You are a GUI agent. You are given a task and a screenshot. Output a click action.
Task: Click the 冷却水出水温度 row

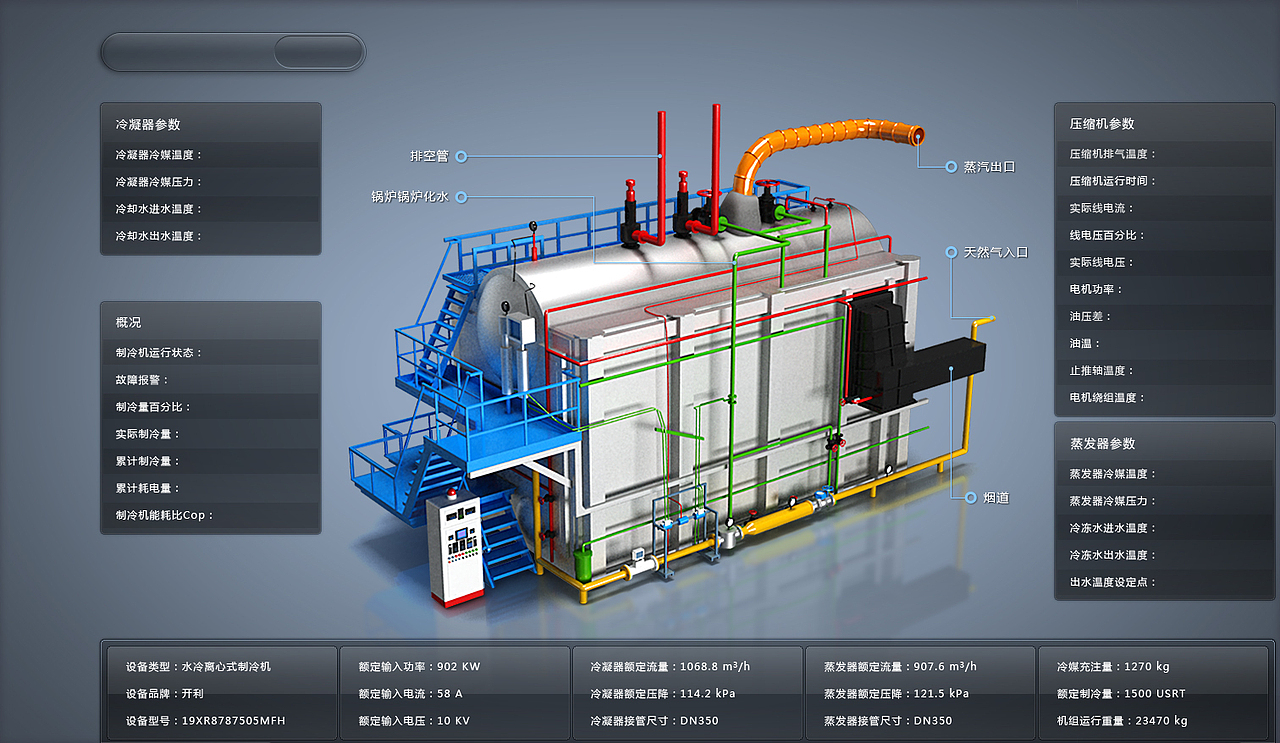pyautogui.click(x=211, y=236)
